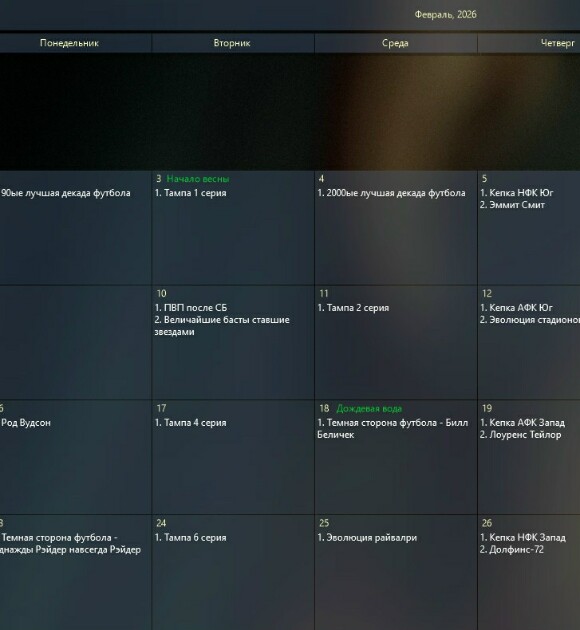
Task: Select Тампа 2 серия on day 11
Action: coord(353,308)
